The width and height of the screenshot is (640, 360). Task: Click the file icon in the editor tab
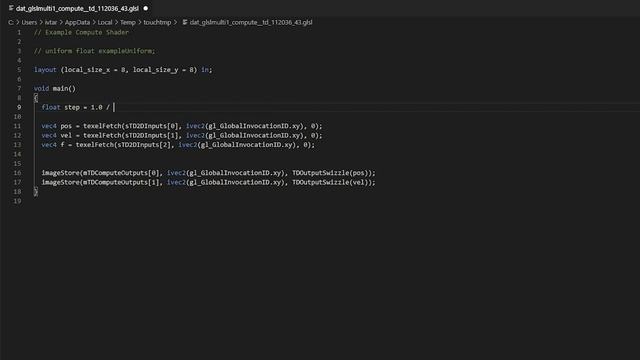(x=11, y=8)
